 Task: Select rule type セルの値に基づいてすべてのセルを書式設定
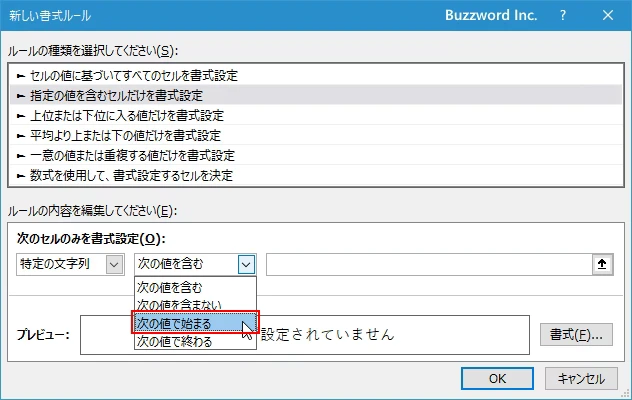tap(316, 75)
